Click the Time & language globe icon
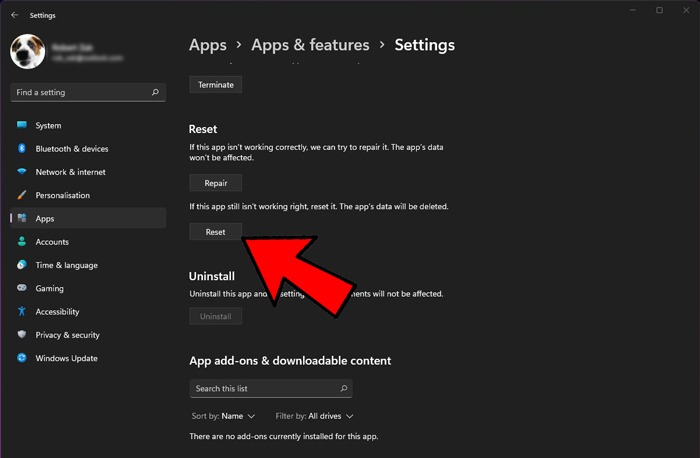700x458 pixels. point(22,265)
